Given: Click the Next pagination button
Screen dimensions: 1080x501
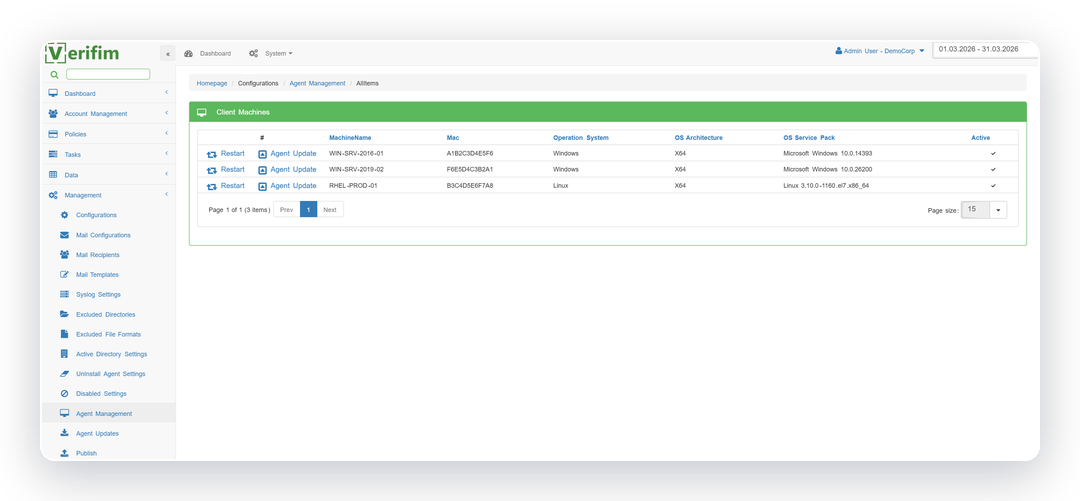Looking at the screenshot, I should coord(330,209).
